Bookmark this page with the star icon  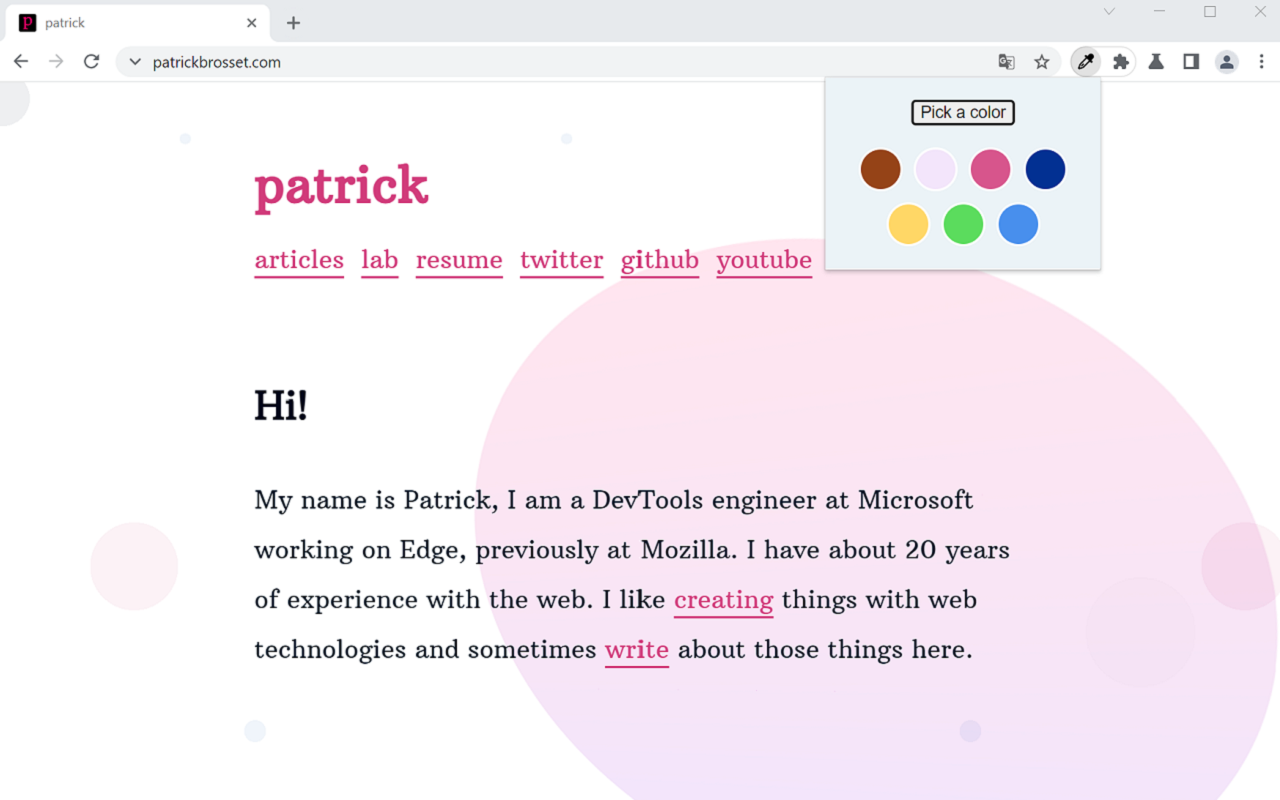(x=1042, y=62)
